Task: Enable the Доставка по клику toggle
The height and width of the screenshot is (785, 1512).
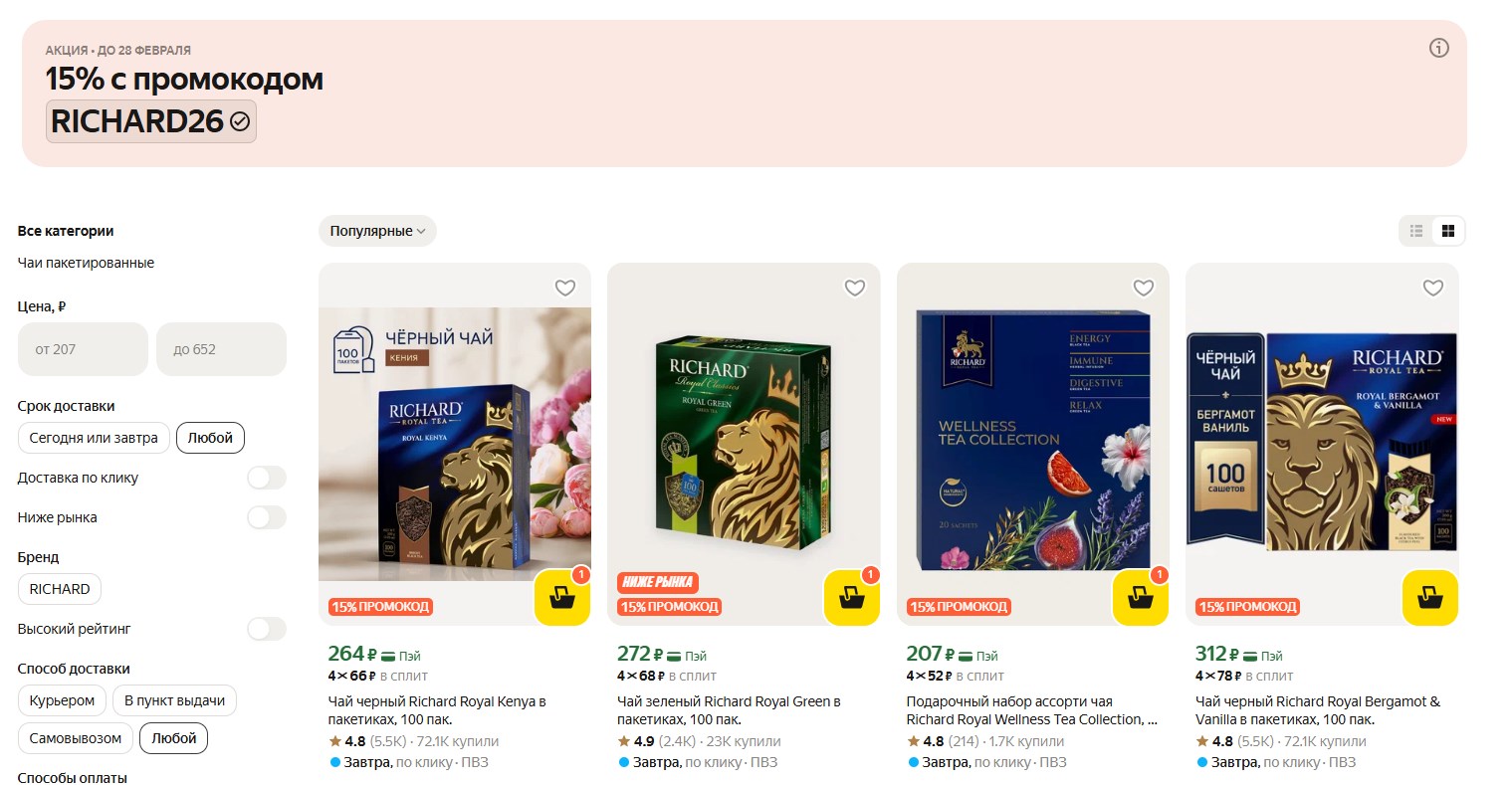Action: pyautogui.click(x=267, y=478)
